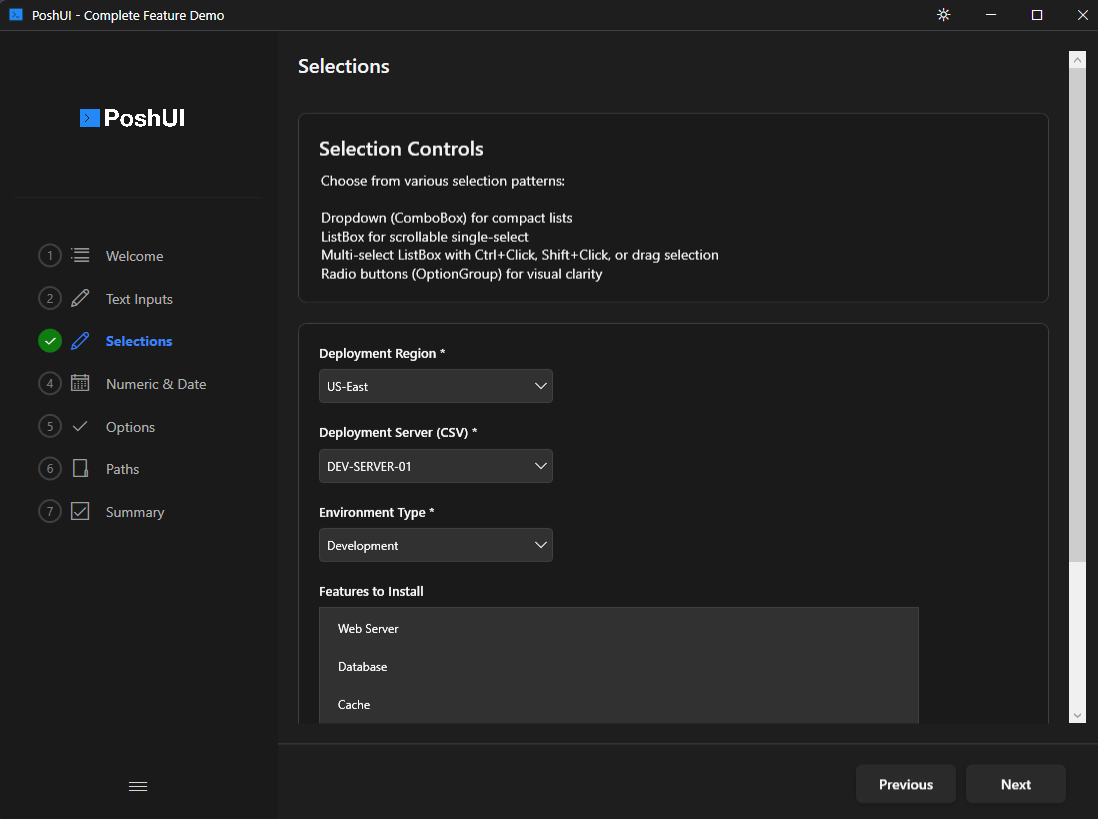
Task: Click the Development dropdown chevron
Action: pyautogui.click(x=541, y=545)
